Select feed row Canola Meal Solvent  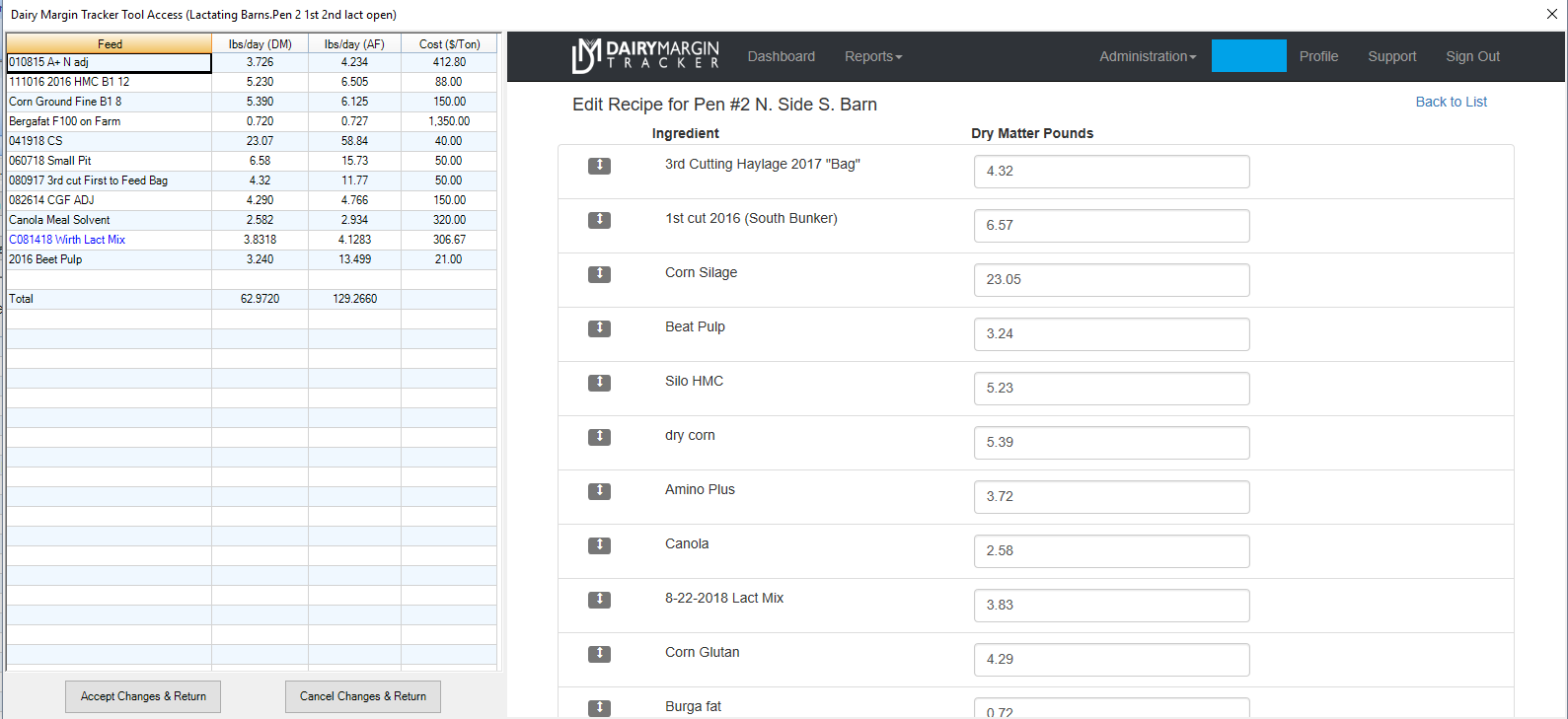pos(109,220)
